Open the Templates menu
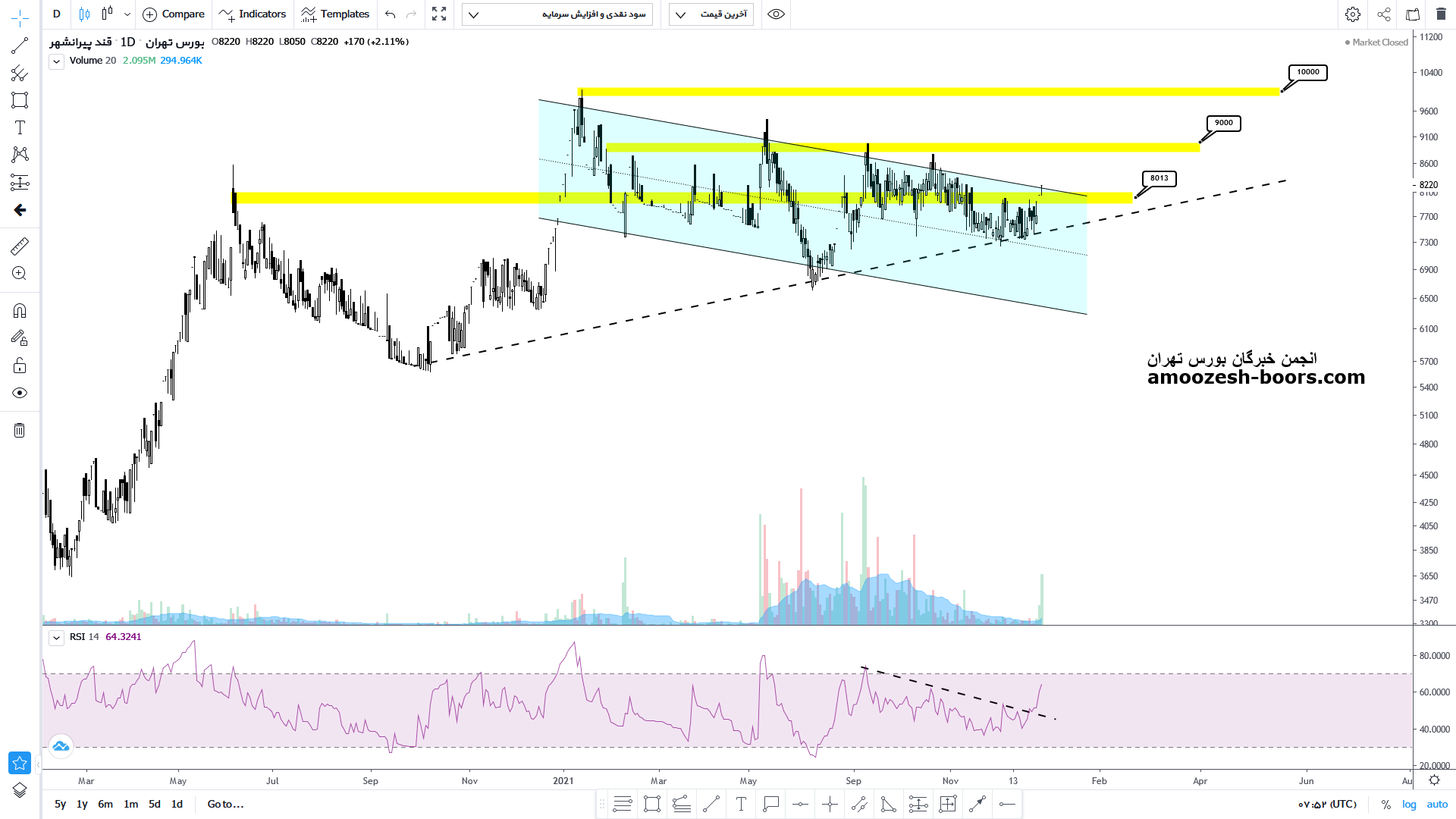1456x819 pixels. [x=335, y=14]
